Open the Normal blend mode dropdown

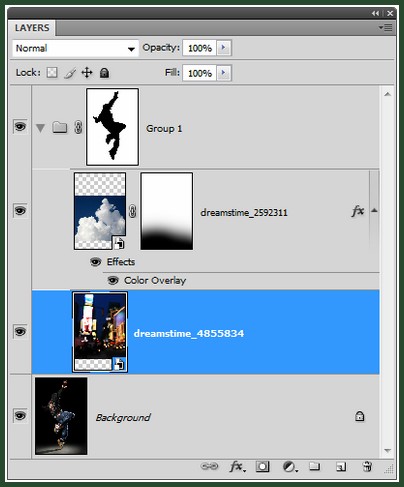(75, 49)
